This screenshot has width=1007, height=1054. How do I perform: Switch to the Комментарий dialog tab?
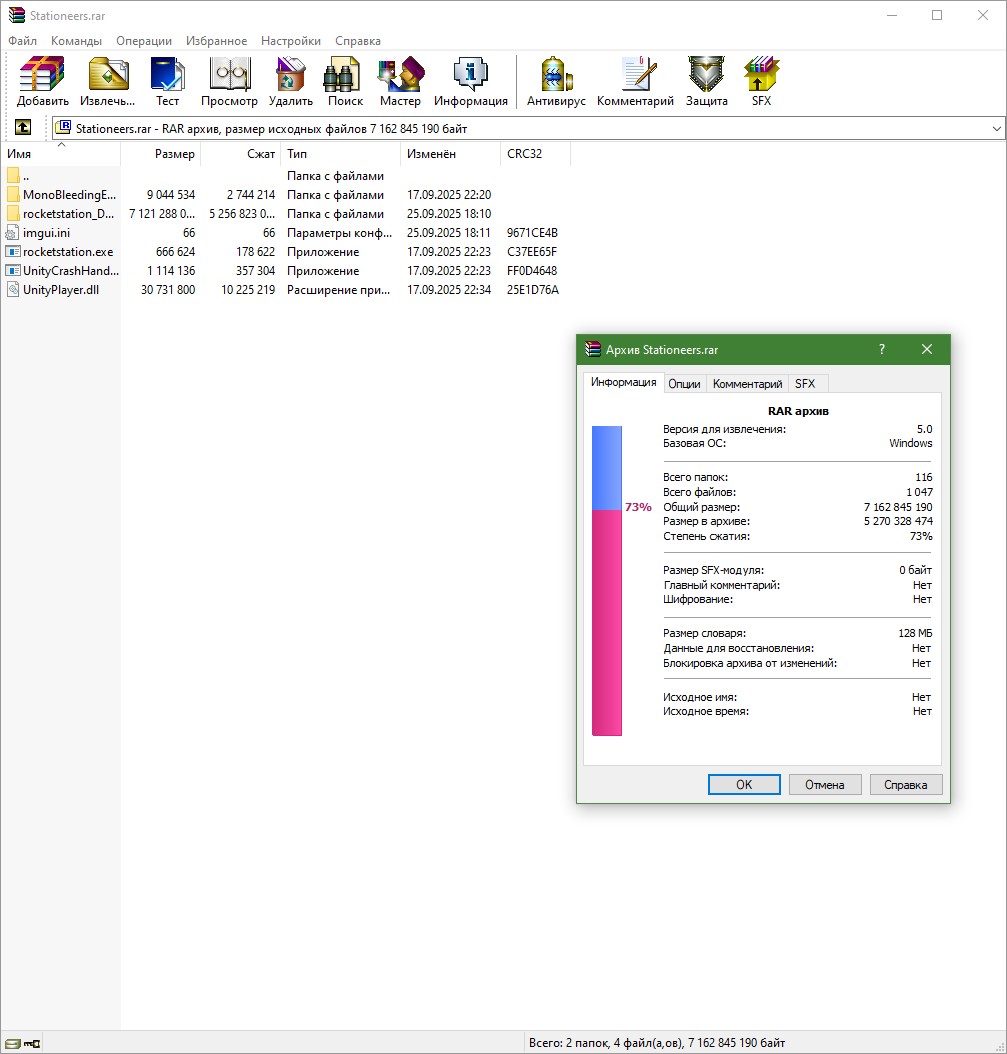[x=748, y=384]
